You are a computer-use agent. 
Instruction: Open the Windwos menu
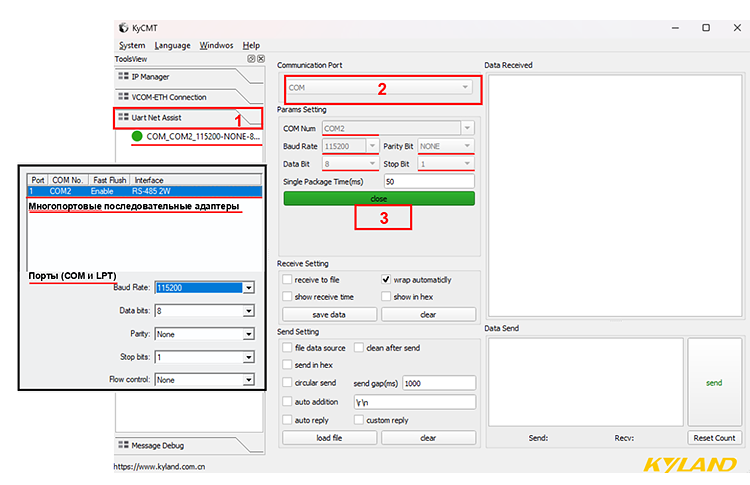[x=216, y=45]
